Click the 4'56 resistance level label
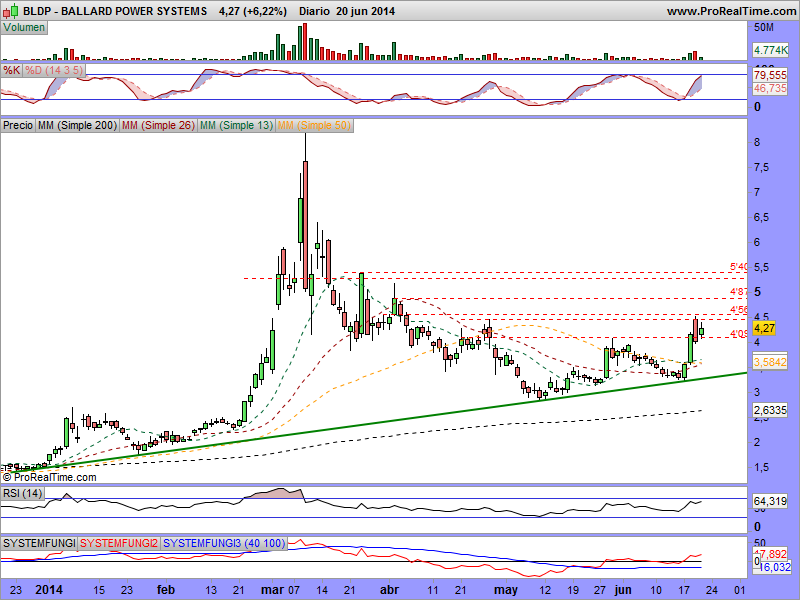The image size is (800, 600). [738, 309]
